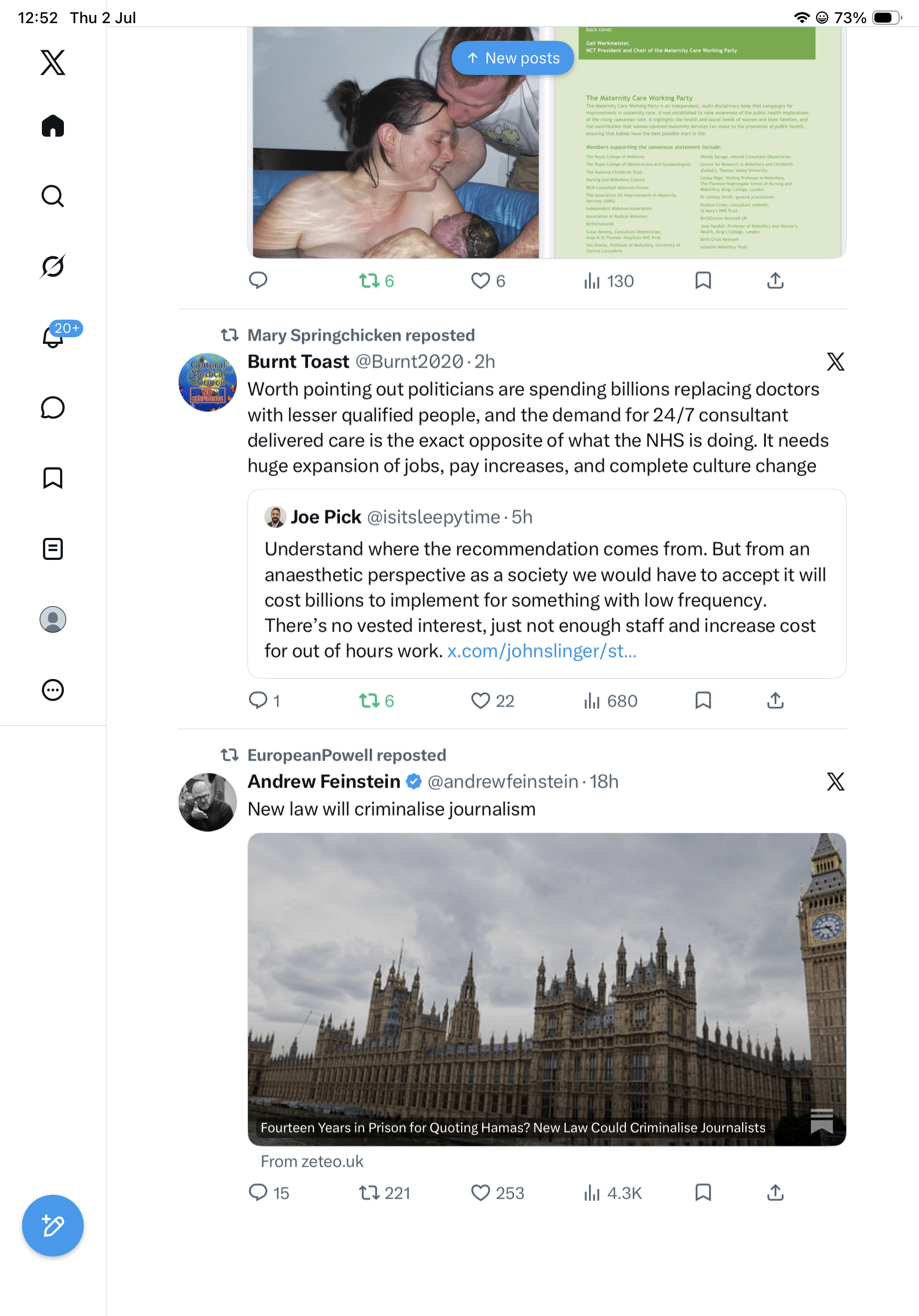
Task: Open the zeteo.uk article preview image
Action: point(547,989)
